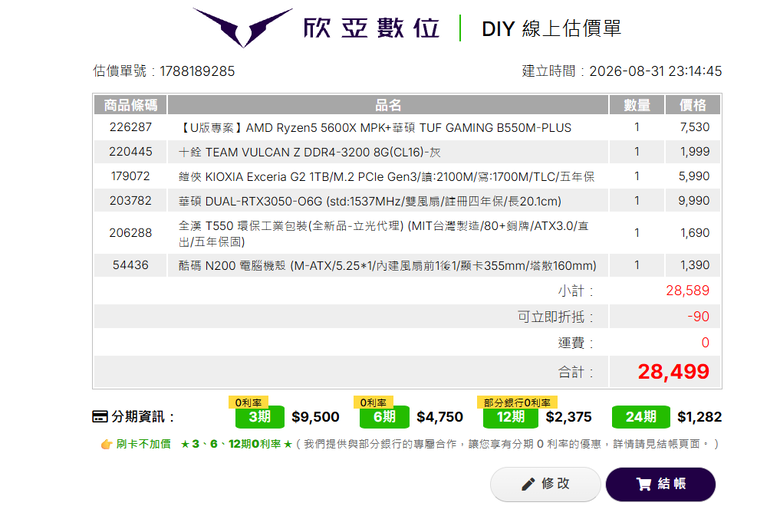Click the discount value -90
This screenshot has height=519, width=780.
coord(698,316)
